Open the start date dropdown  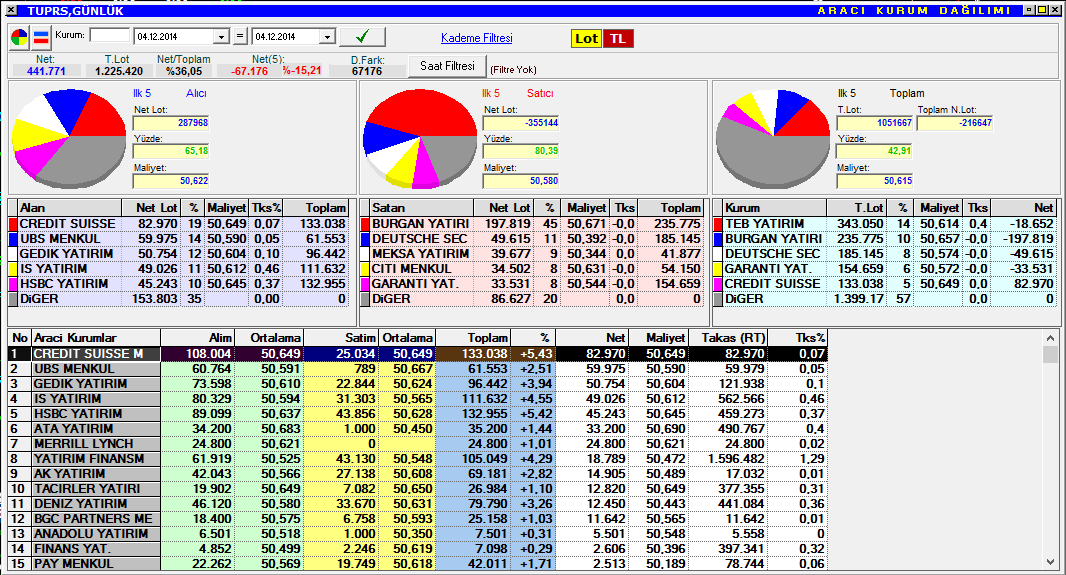click(x=221, y=37)
